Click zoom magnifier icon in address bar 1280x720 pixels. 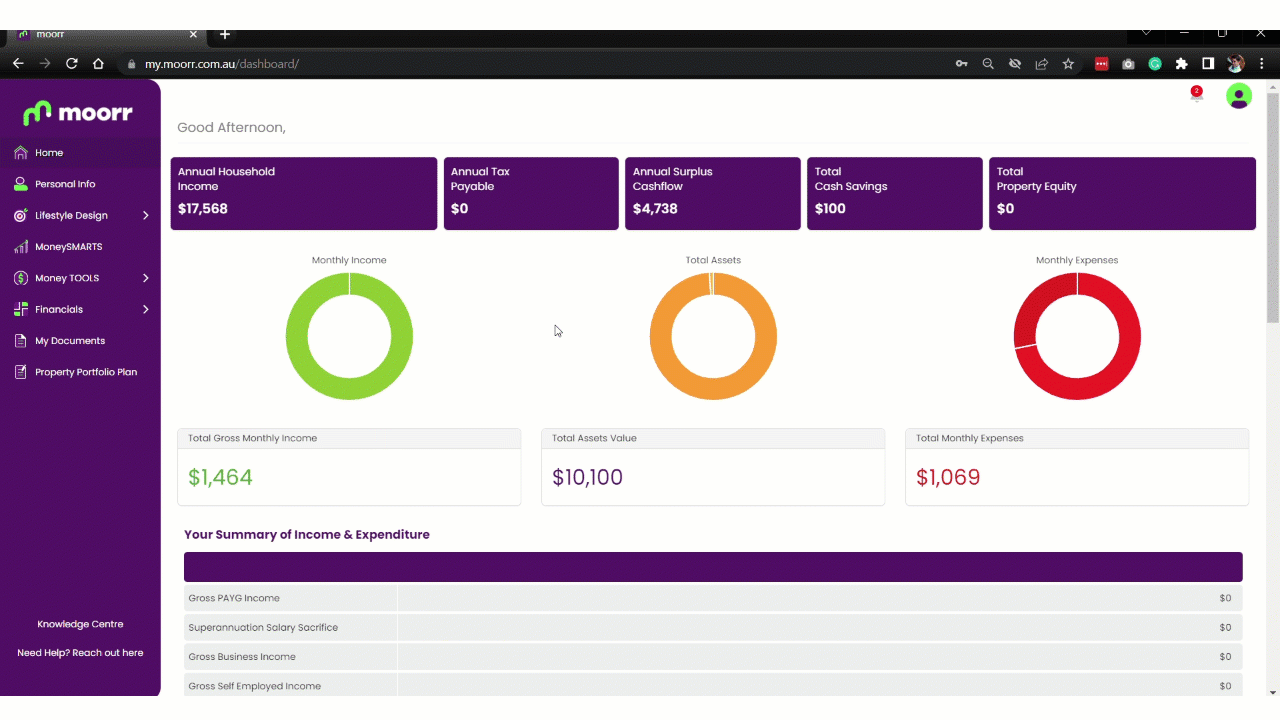(x=988, y=63)
